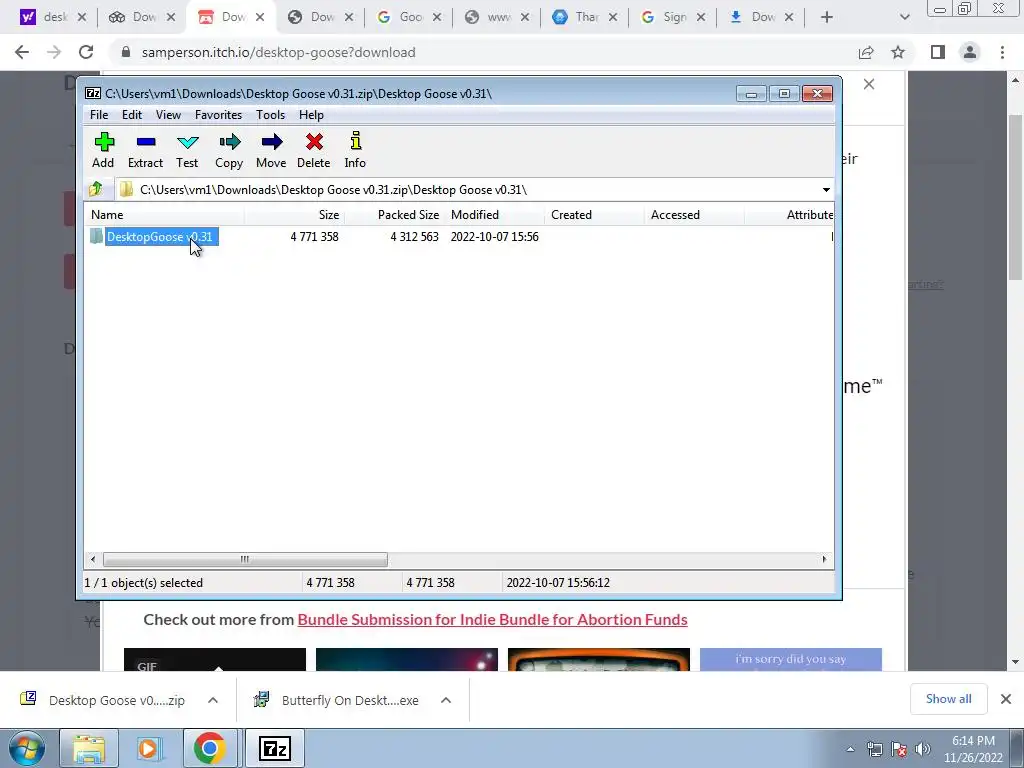Click Show all downloads

click(948, 699)
